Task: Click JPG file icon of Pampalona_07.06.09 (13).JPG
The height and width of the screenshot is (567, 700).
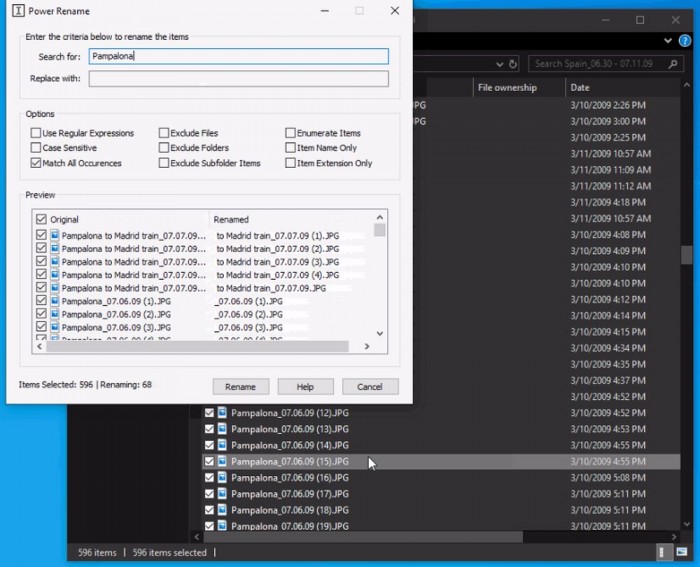Action: (222, 429)
